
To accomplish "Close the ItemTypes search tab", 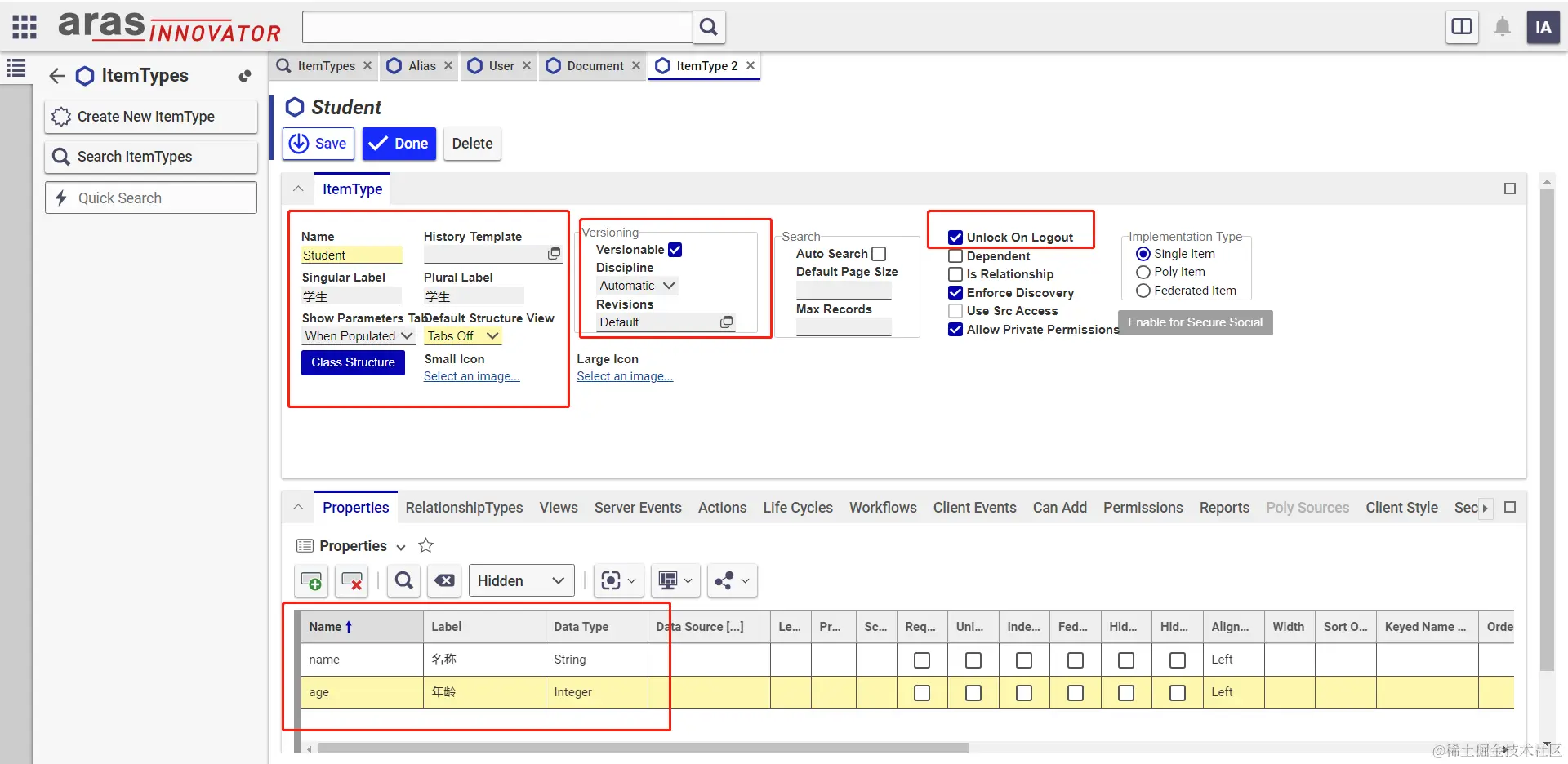I will pos(367,65).
